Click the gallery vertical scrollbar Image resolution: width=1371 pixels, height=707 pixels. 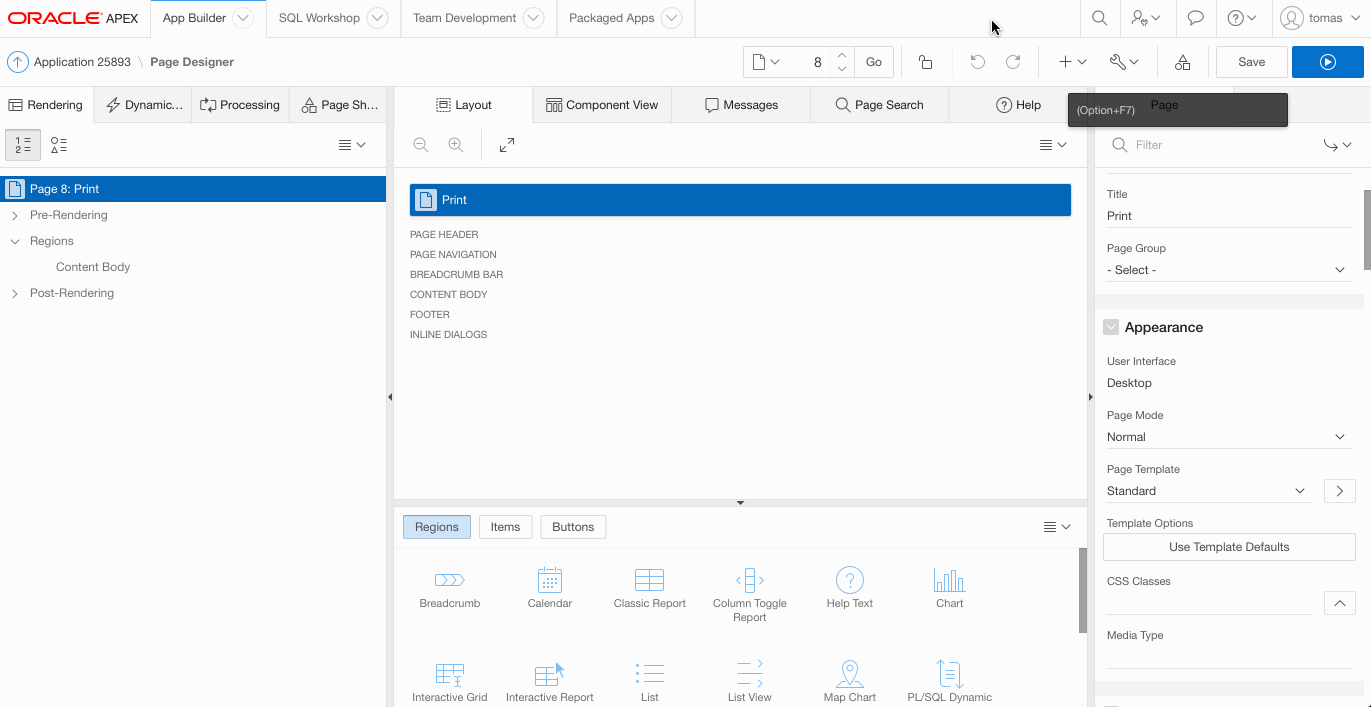tap(1082, 590)
